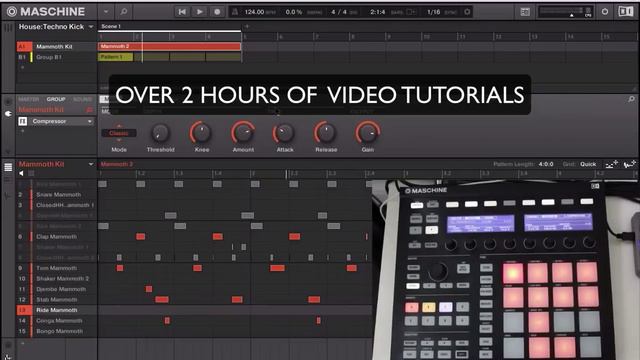Image resolution: width=640 pixels, height=360 pixels.
Task: Open the Grid Quick setting
Action: point(588,164)
